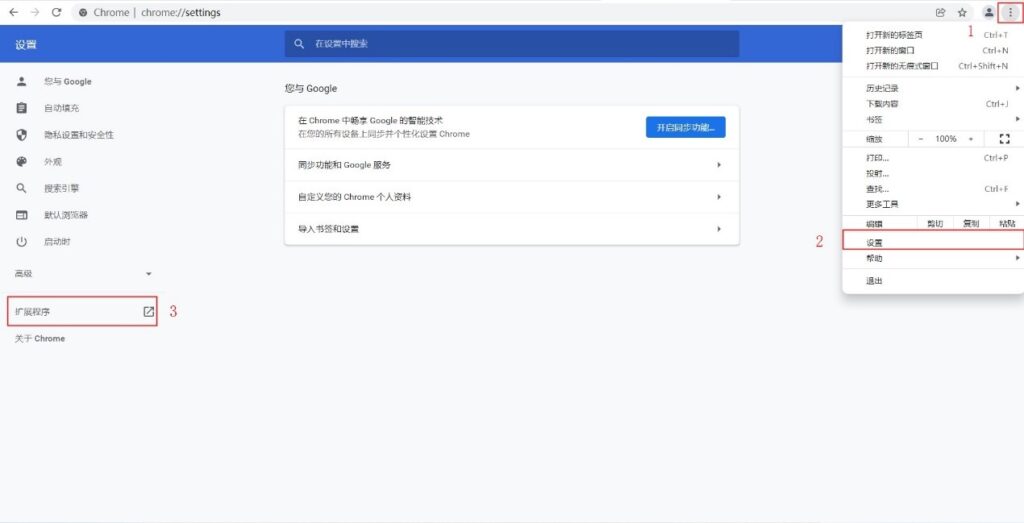Click the browser forward arrow
1024x523 pixels.
tap(35, 12)
